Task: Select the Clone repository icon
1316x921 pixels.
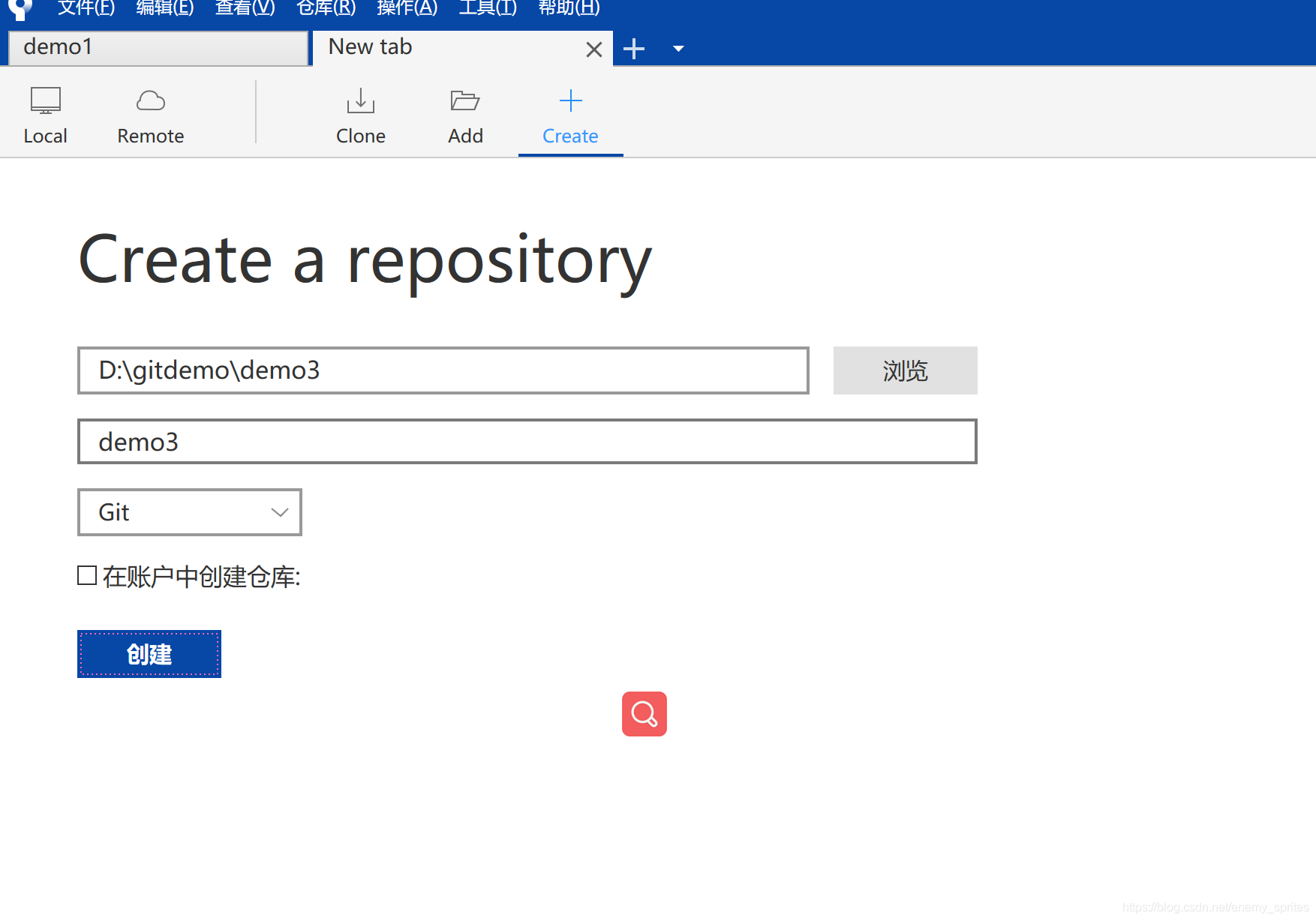Action: (x=361, y=115)
